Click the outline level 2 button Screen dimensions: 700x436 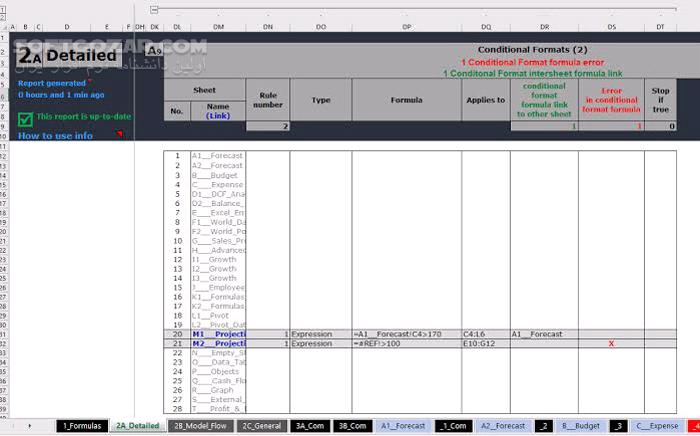click(3, 17)
